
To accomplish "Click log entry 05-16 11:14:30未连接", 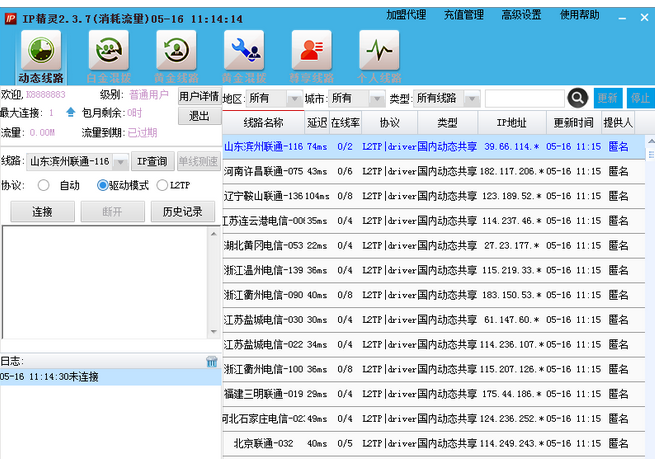I will [110, 377].
